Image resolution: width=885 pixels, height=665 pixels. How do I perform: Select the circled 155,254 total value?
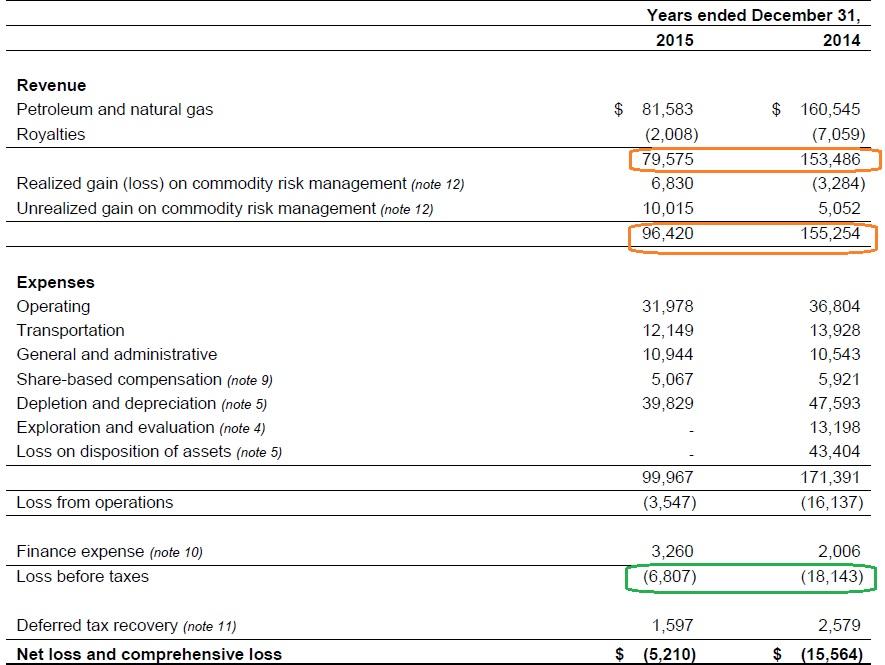pos(830,233)
